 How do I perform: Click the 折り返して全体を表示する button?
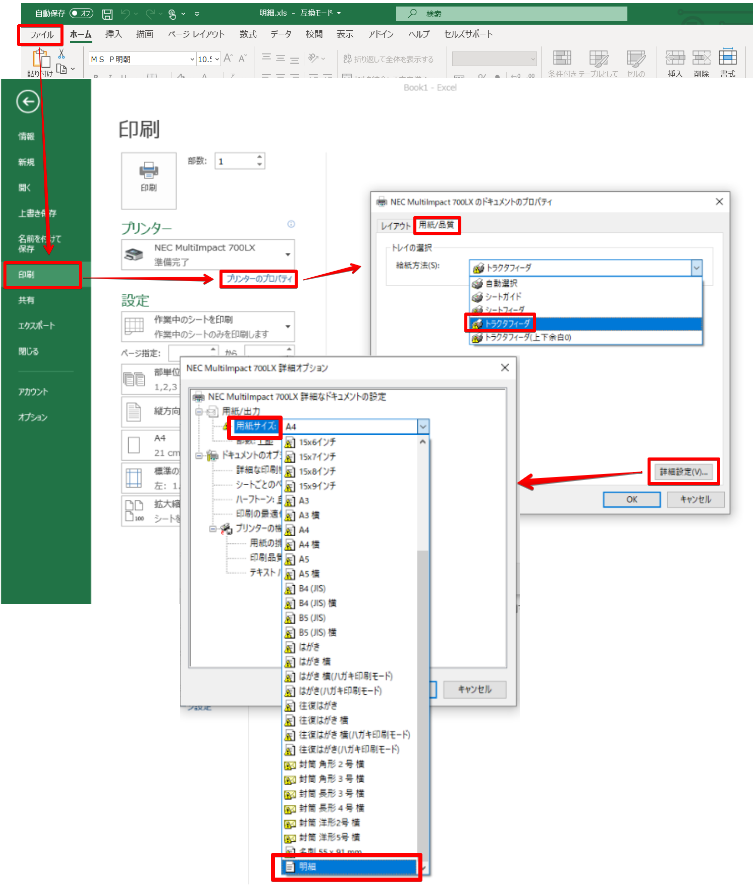tap(388, 59)
